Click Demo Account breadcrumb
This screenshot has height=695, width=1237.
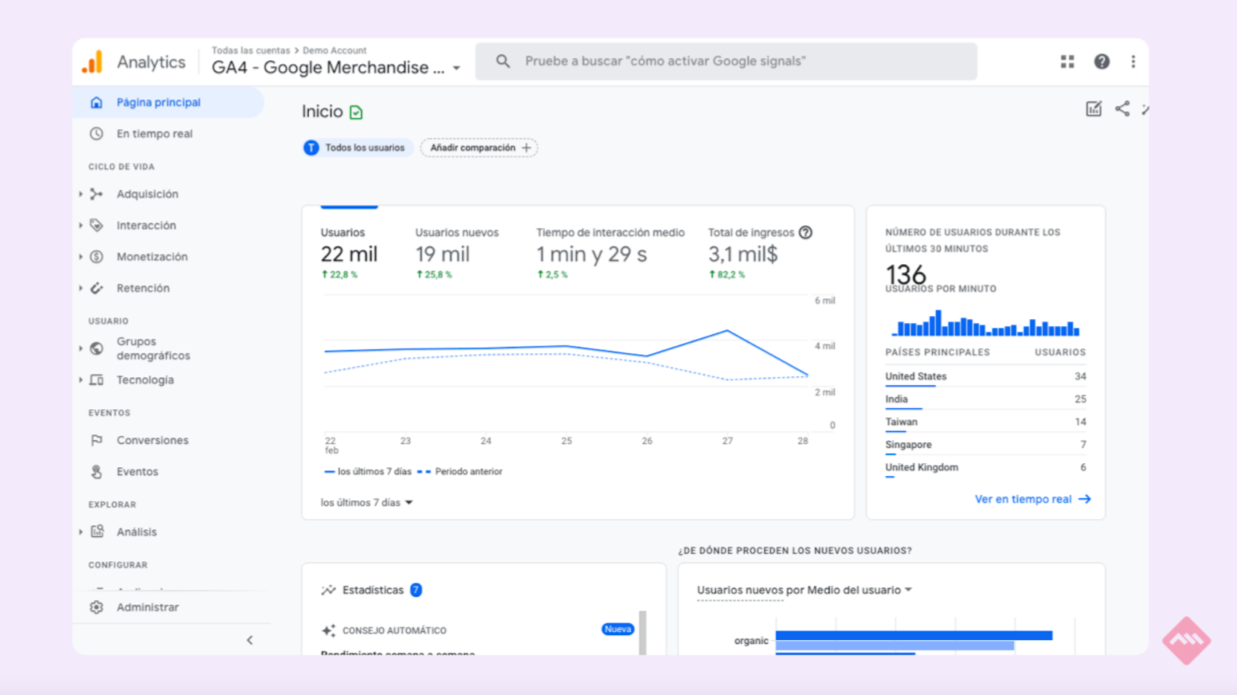coord(335,50)
